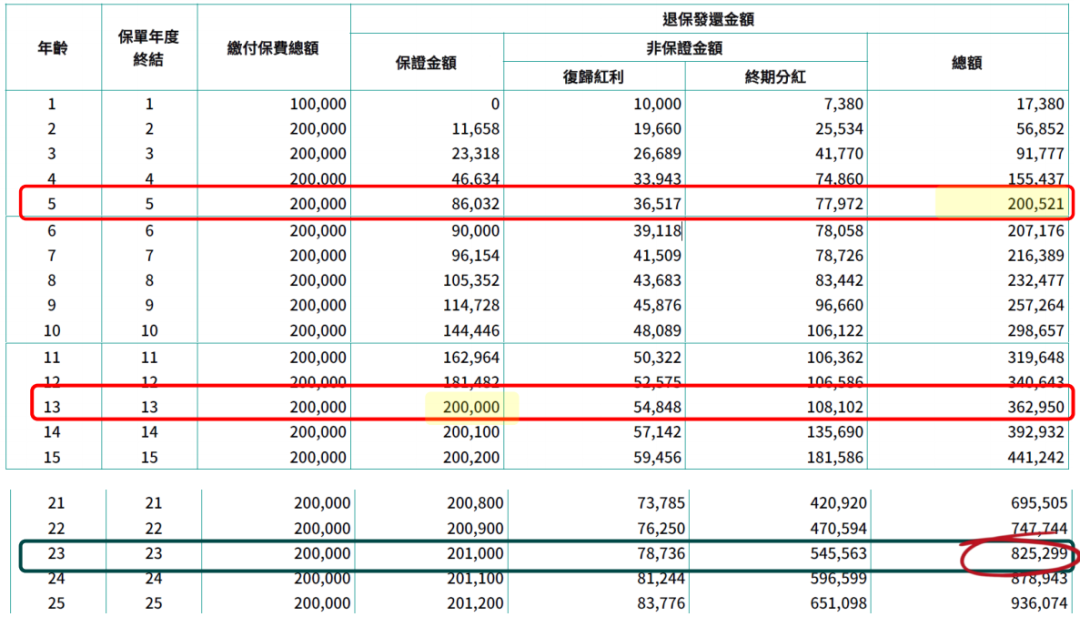Screen dimensions: 1080x637
Task: Click the 11,658 guaranteed amount
Action: coord(475,129)
